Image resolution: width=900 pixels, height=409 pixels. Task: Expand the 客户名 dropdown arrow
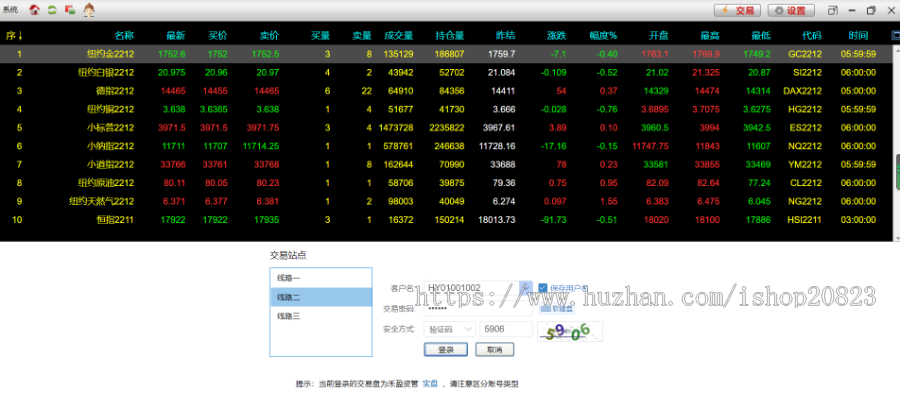coord(526,287)
